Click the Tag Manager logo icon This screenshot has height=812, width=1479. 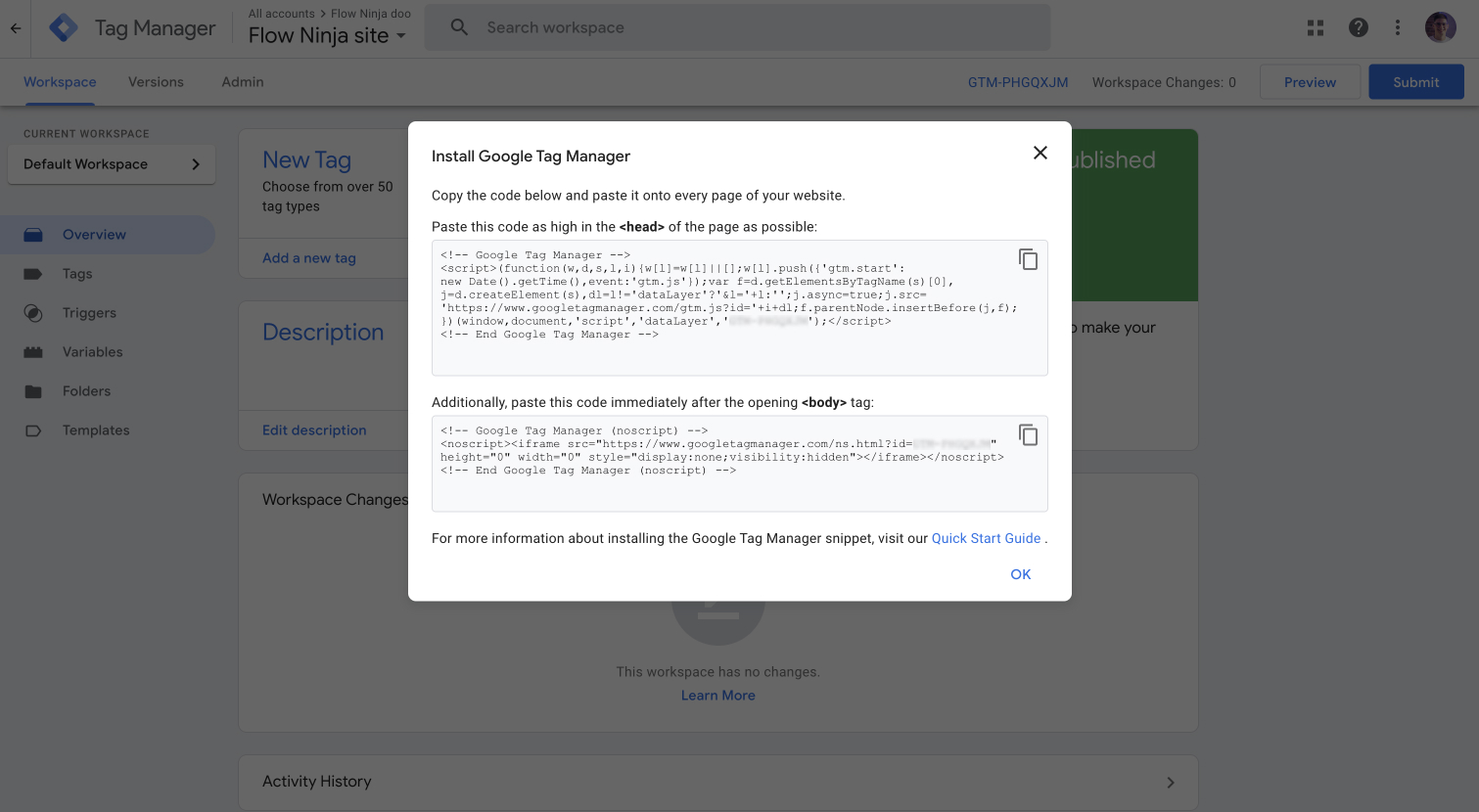[x=64, y=28]
